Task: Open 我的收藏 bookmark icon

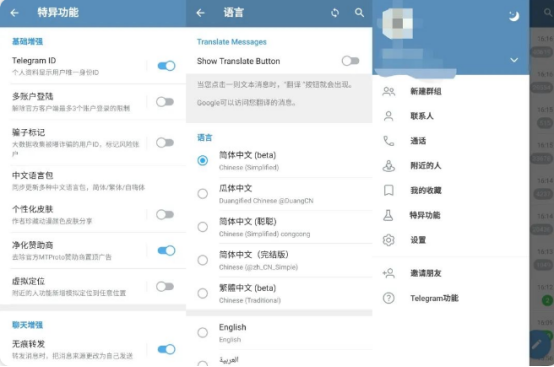Action: (389, 190)
